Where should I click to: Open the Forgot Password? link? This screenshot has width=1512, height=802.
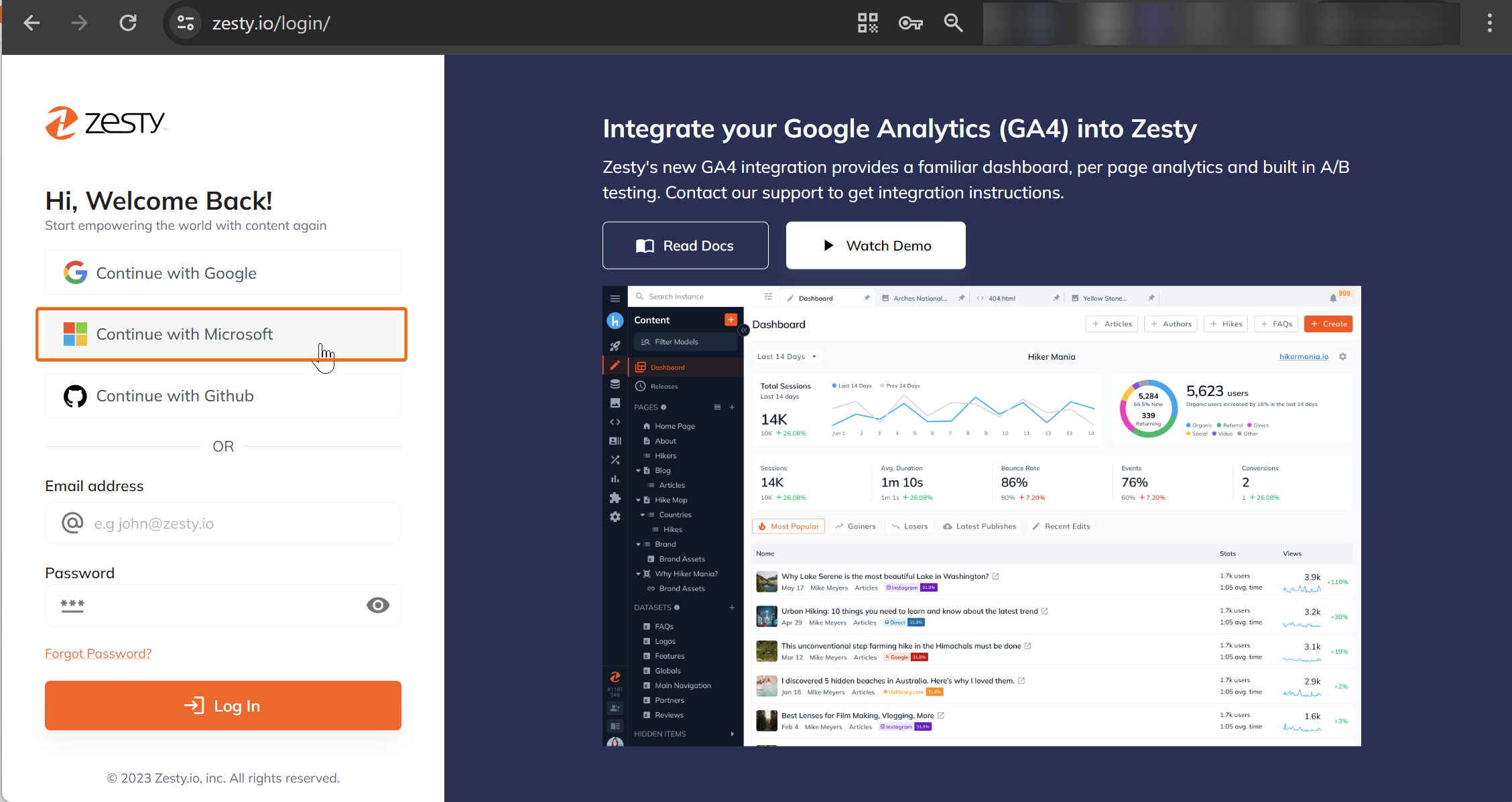click(x=99, y=653)
